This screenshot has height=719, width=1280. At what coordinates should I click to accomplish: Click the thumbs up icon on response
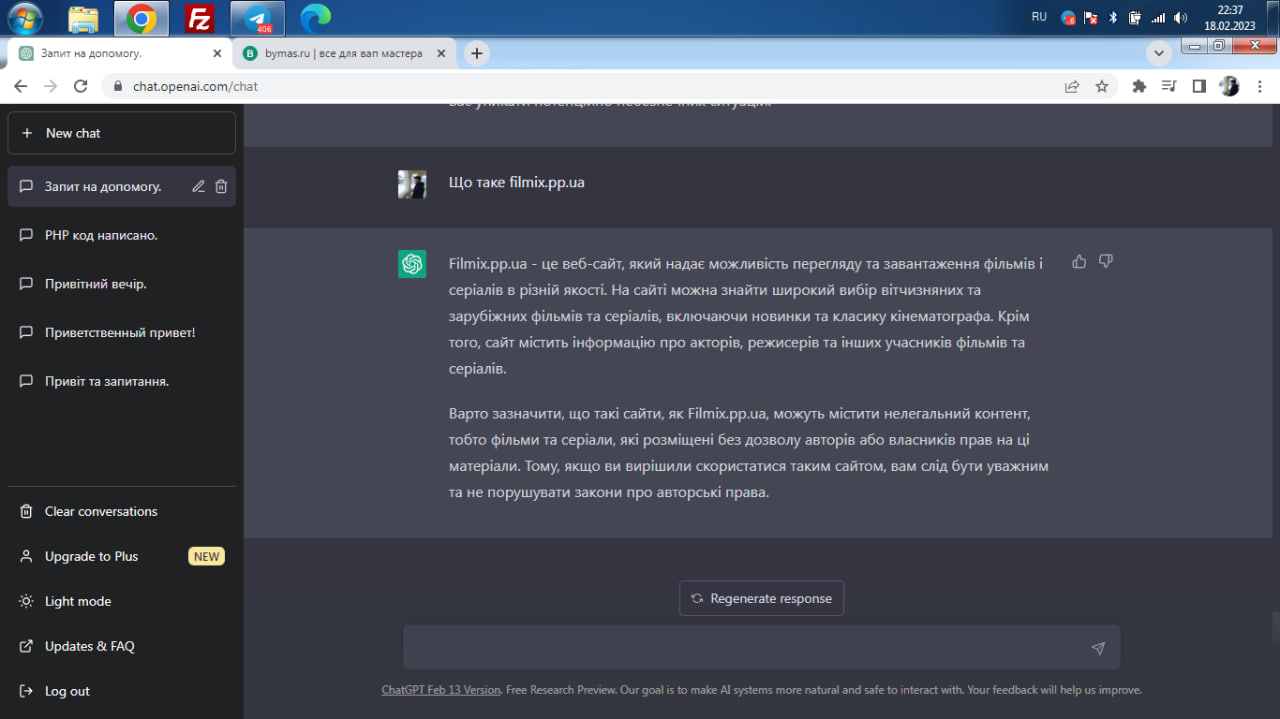[x=1079, y=262]
